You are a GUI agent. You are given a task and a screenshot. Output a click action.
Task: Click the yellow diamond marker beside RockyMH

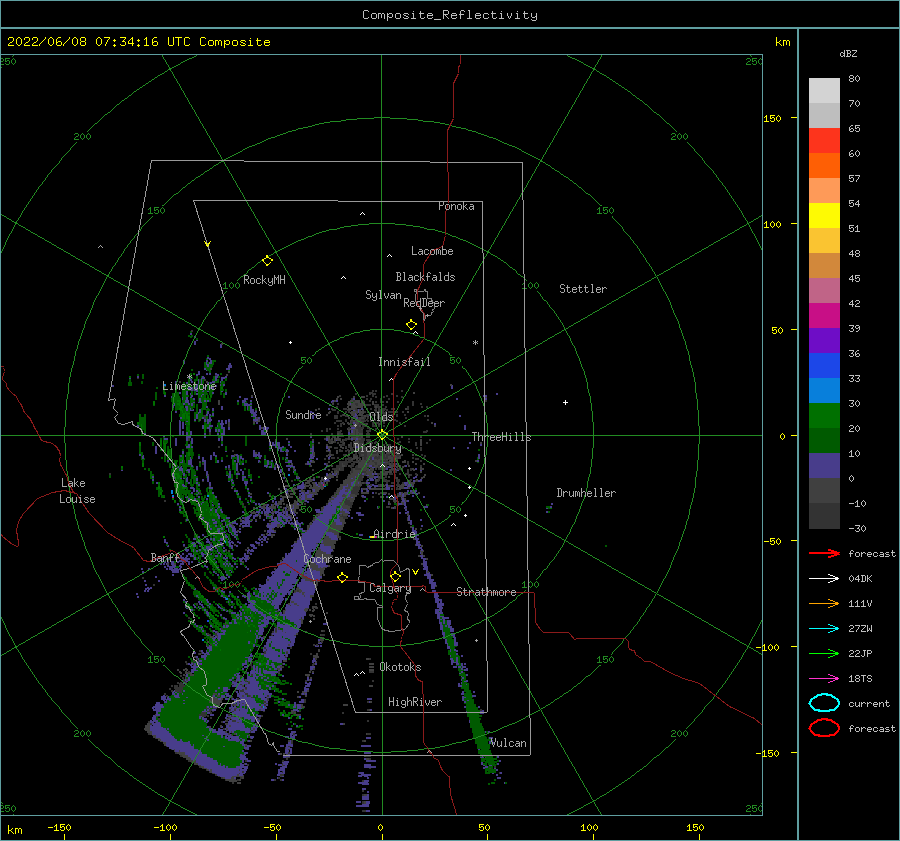point(267,261)
